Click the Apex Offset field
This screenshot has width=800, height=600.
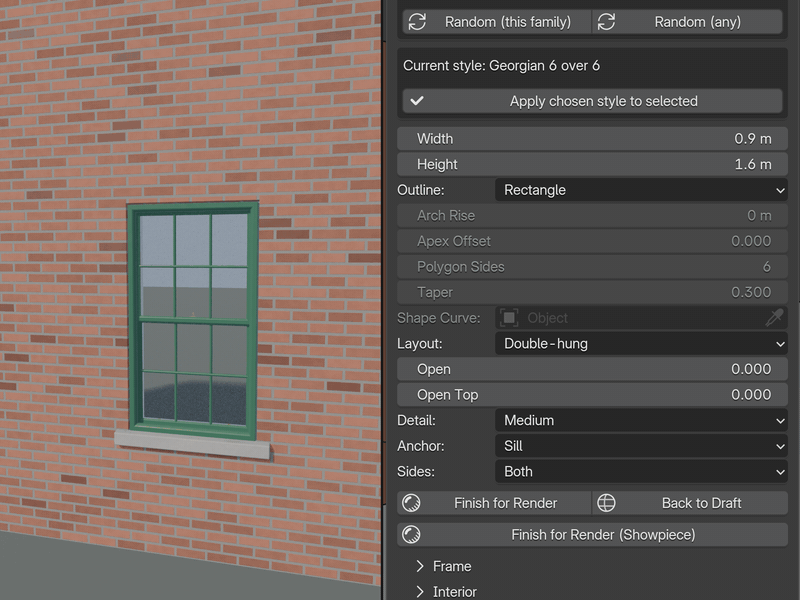click(592, 241)
